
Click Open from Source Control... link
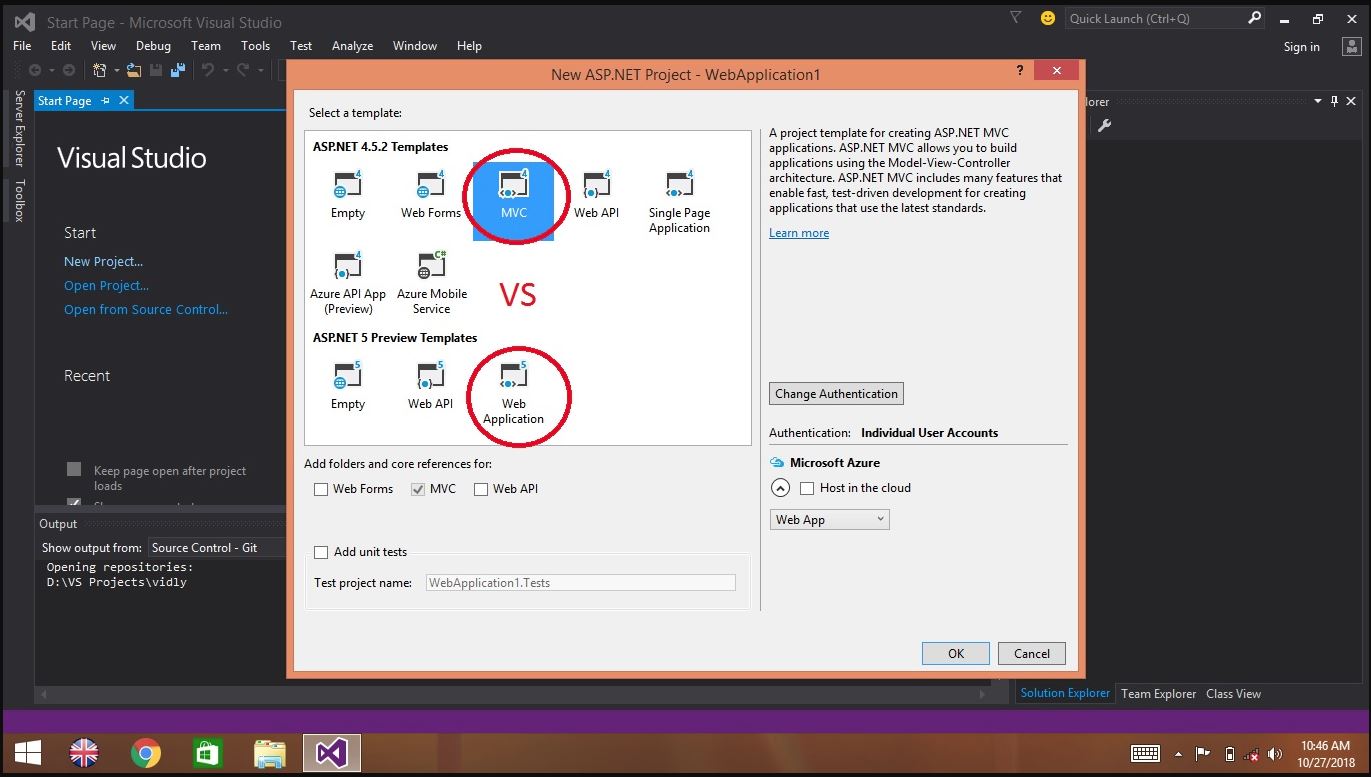tap(146, 309)
